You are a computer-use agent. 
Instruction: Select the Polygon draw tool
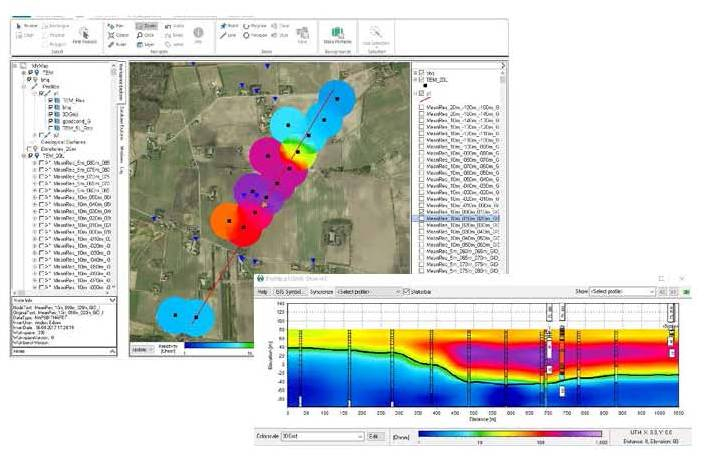point(255,35)
